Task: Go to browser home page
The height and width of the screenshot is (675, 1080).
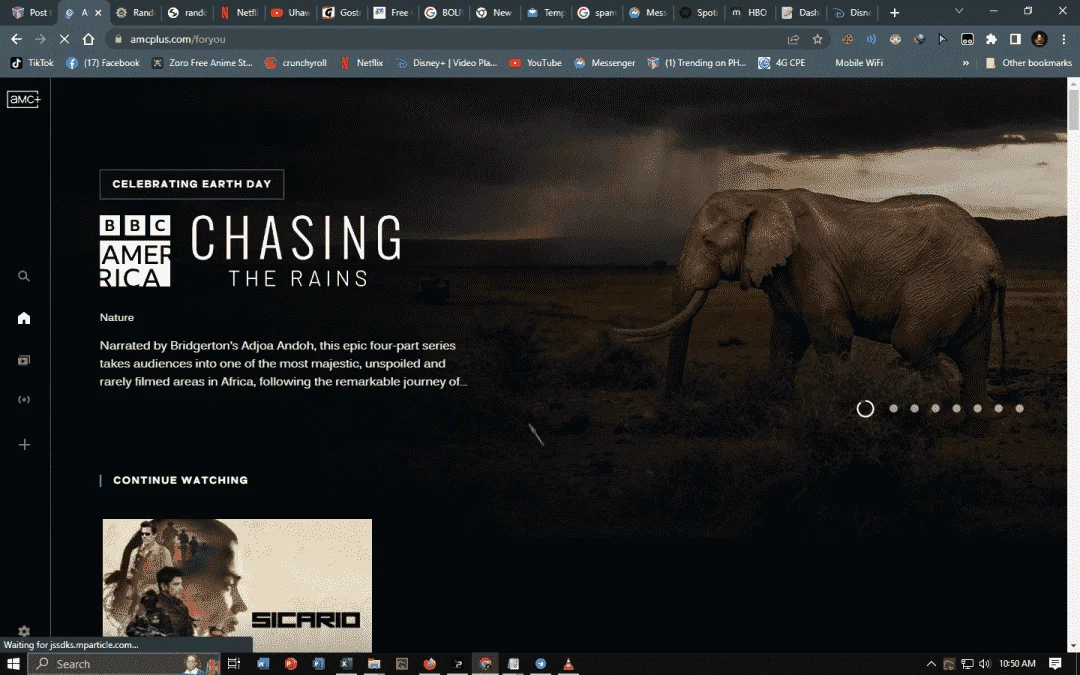Action: pyautogui.click(x=88, y=39)
